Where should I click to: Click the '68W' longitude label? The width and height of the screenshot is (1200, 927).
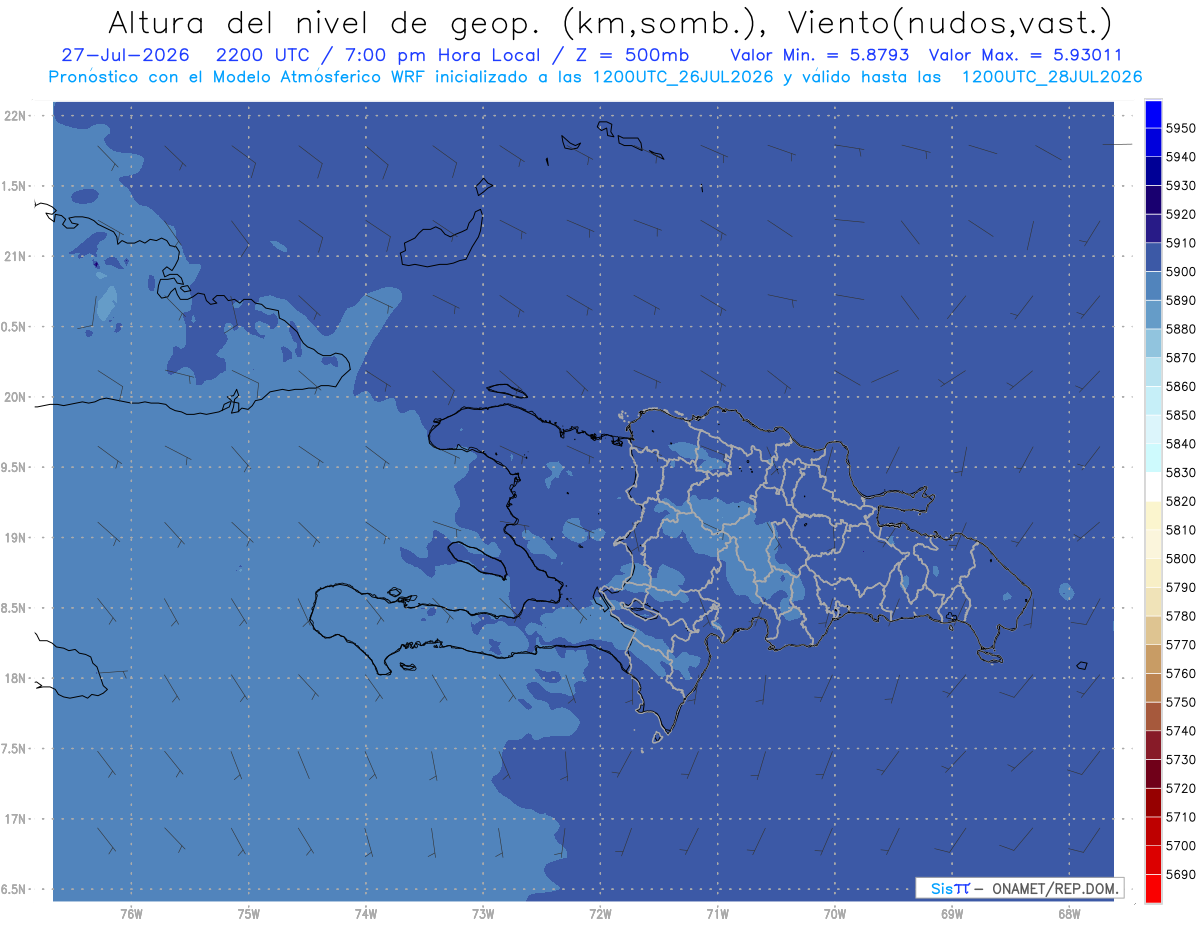click(x=1069, y=914)
